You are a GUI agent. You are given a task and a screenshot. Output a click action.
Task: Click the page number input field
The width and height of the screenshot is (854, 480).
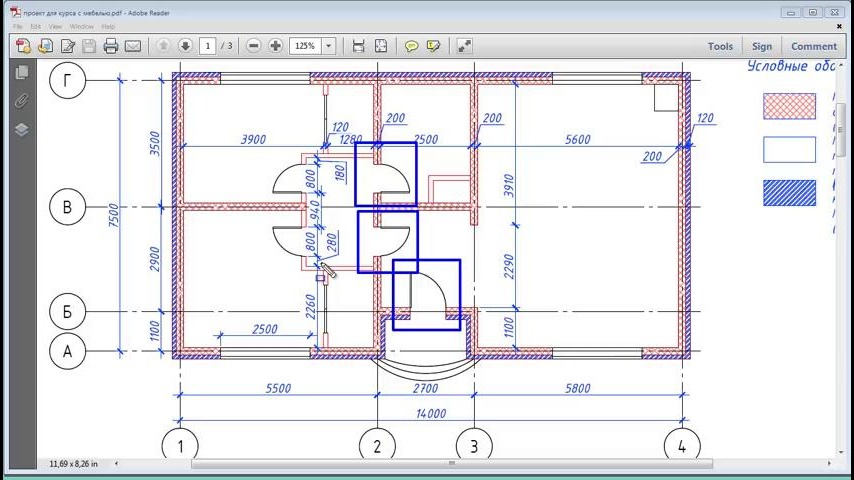(x=208, y=46)
